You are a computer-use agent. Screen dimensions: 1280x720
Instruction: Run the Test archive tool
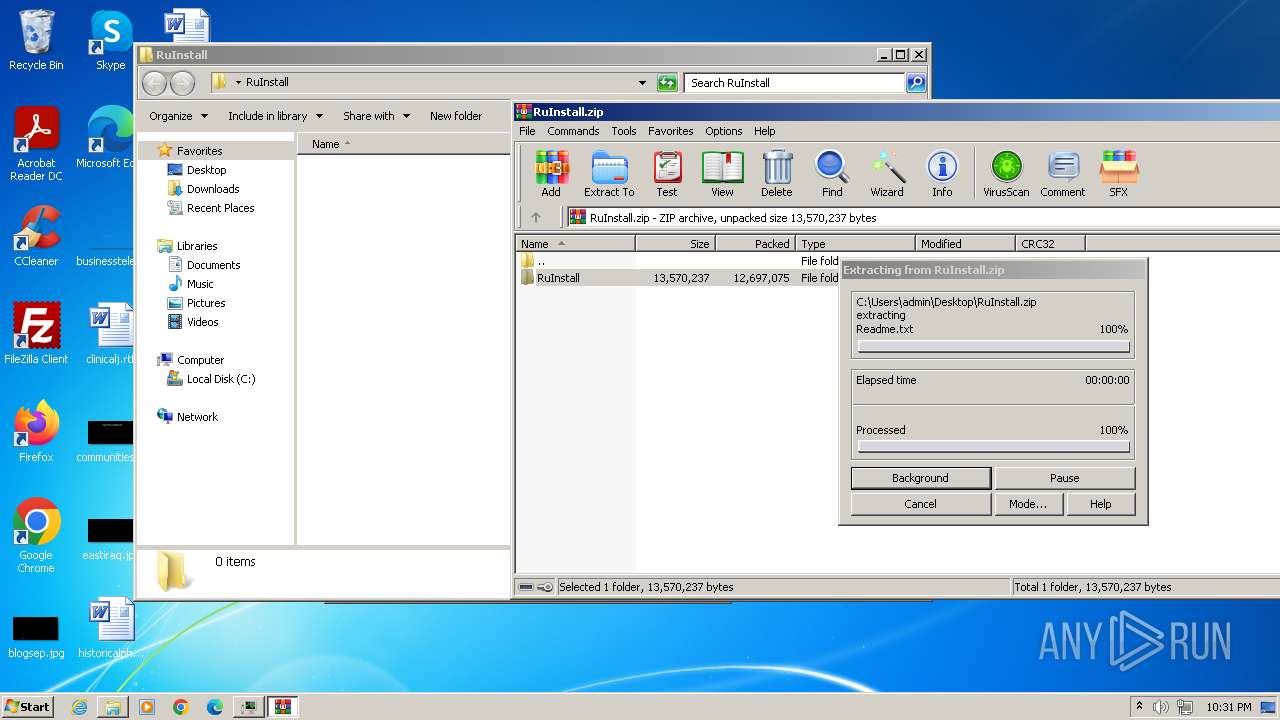(667, 174)
